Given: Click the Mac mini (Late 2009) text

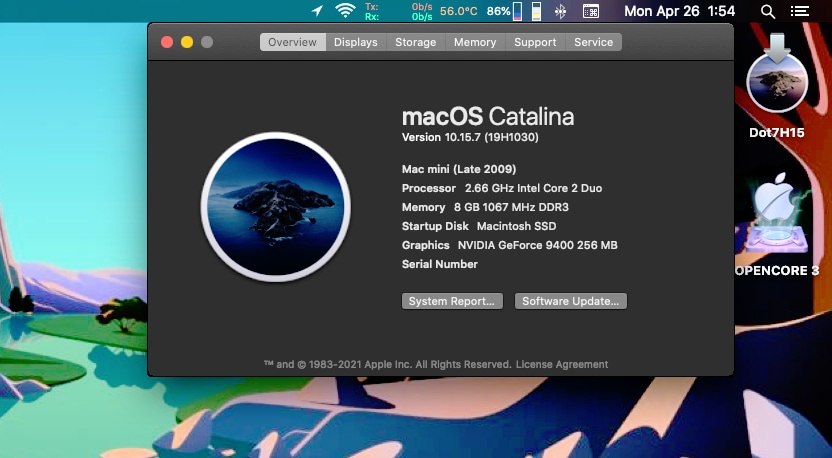Looking at the screenshot, I should click(459, 169).
